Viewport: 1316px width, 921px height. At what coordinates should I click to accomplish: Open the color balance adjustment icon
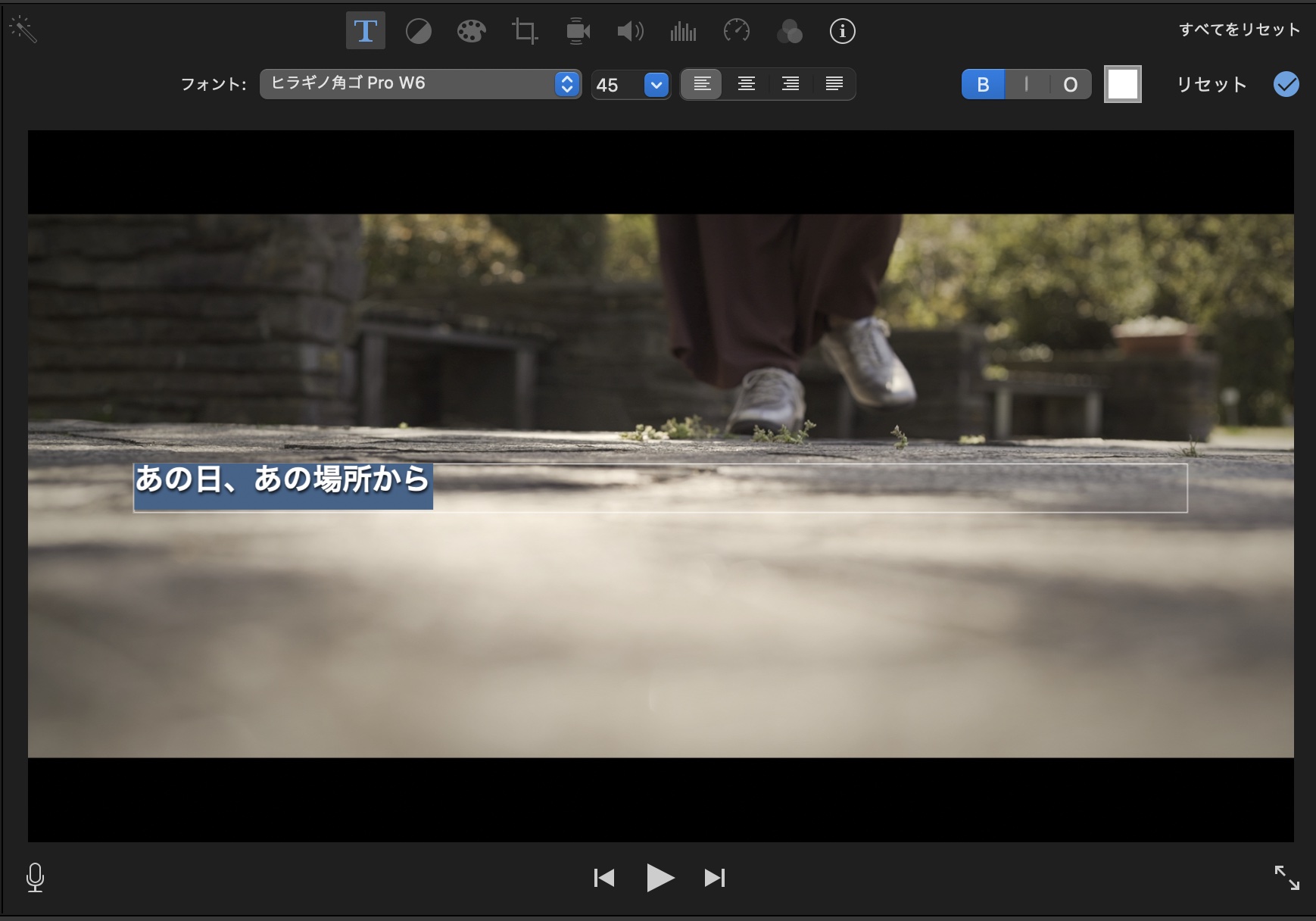tap(418, 31)
